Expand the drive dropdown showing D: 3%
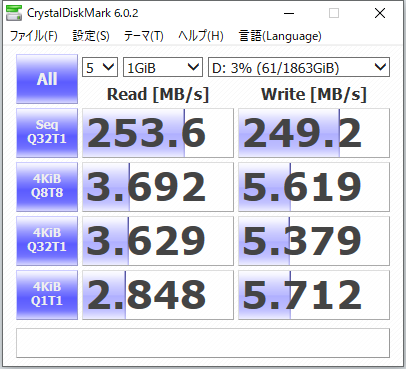The image size is (406, 369). coord(299,67)
